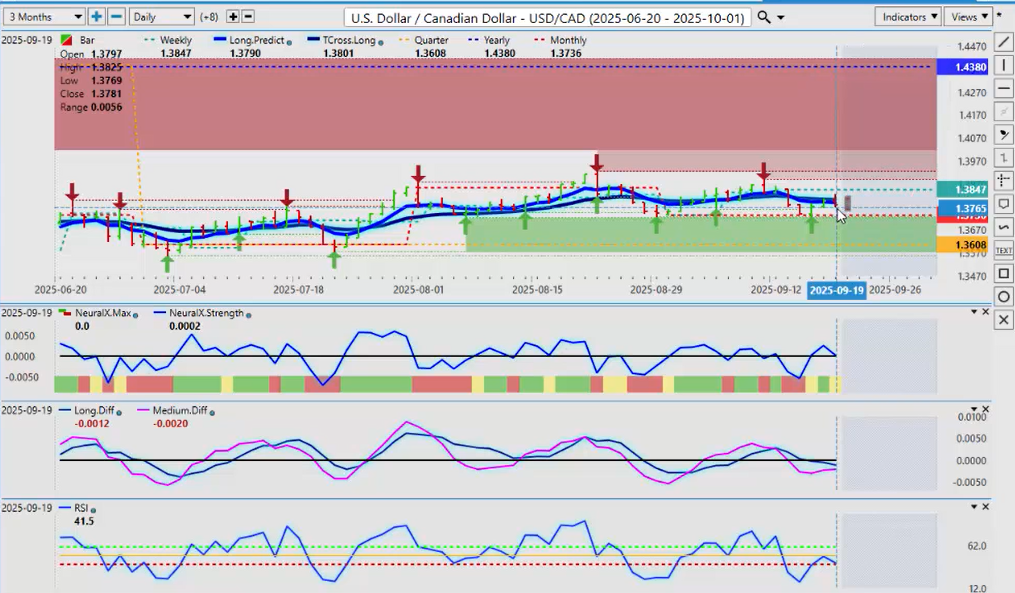Open the Views dropdown menu
1015x593 pixels.
click(x=969, y=17)
